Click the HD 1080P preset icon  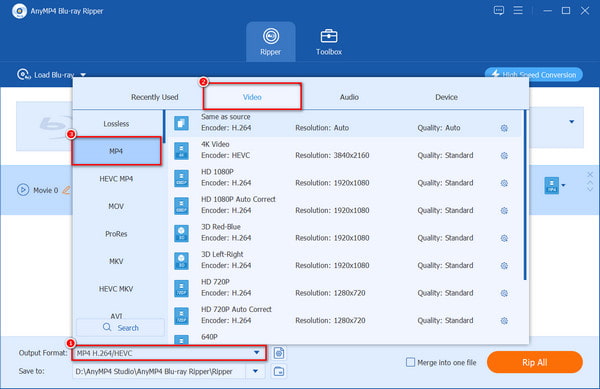[x=181, y=178]
